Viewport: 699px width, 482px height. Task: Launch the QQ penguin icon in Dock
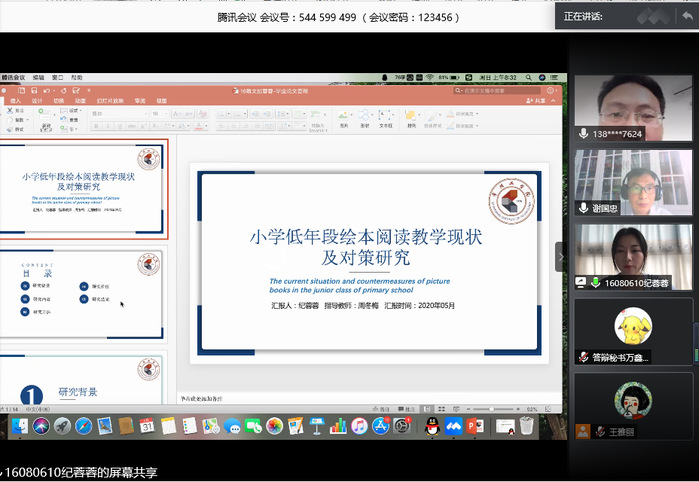[x=432, y=427]
